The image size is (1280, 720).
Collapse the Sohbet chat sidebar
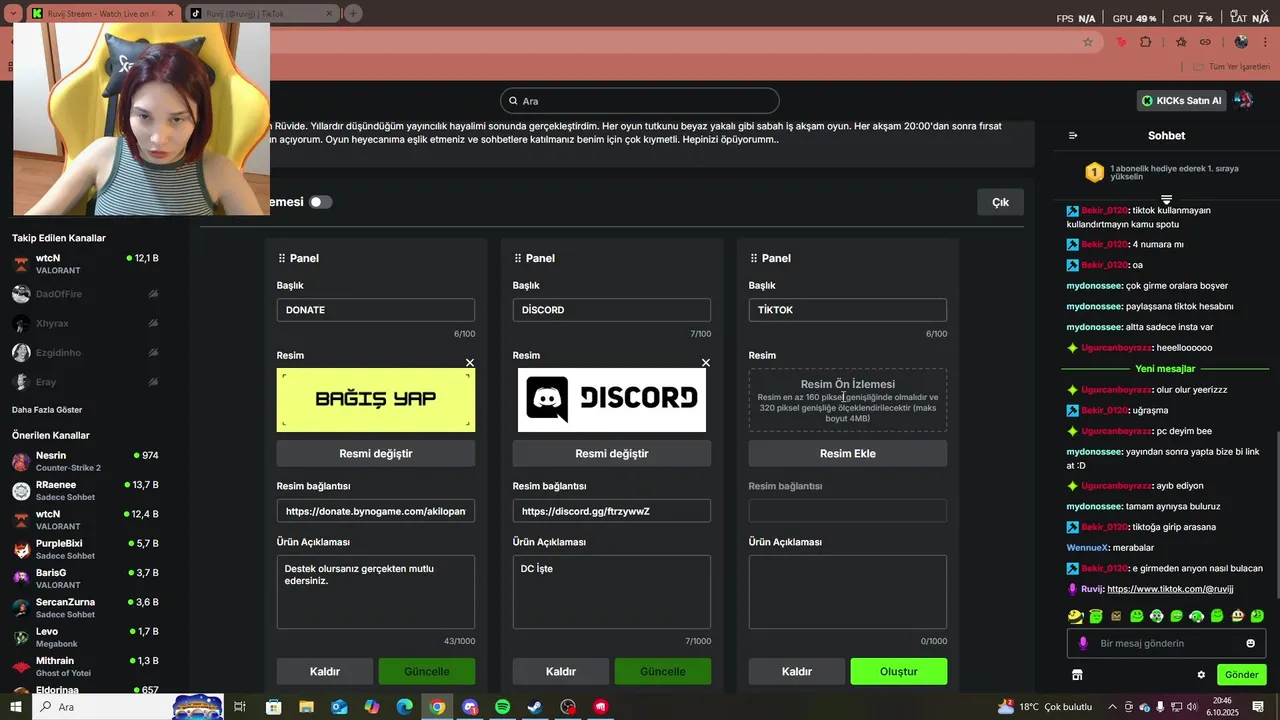(x=1073, y=135)
